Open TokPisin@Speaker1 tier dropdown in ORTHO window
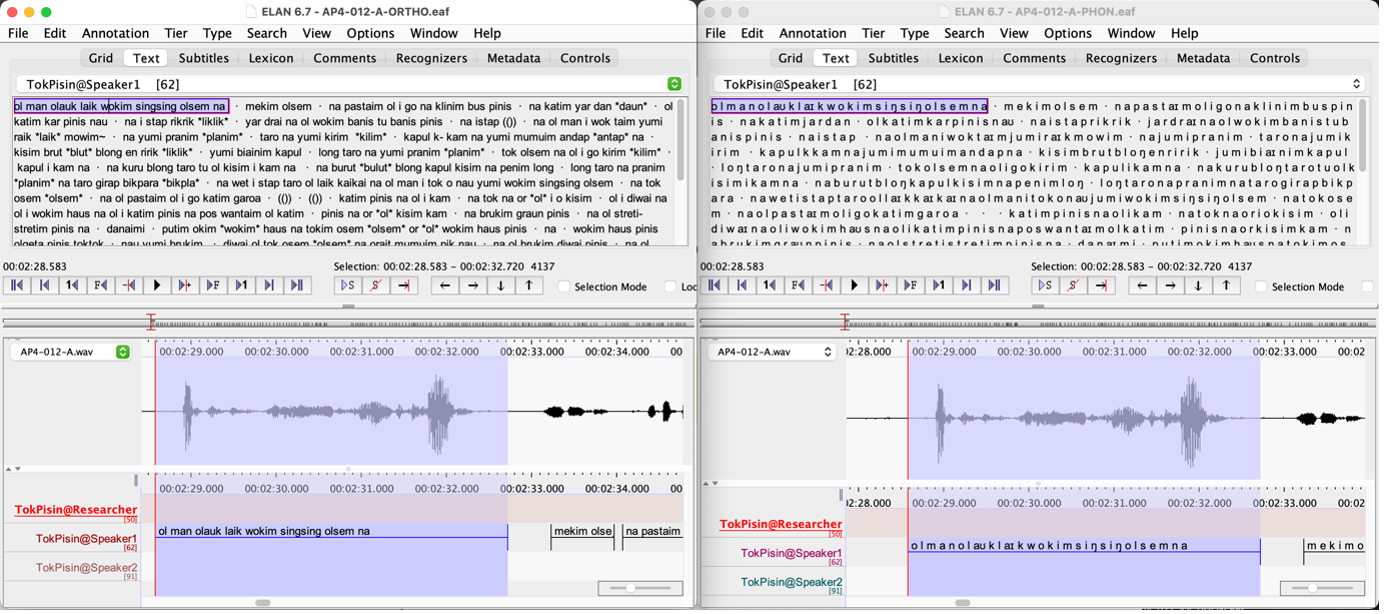Screen dimensions: 1384x614 coord(349,84)
